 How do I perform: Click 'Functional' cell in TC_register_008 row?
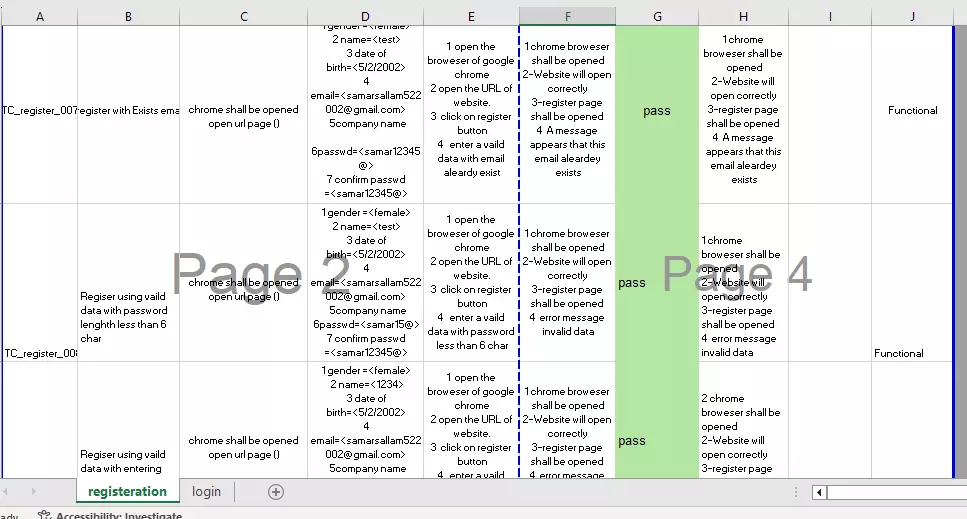click(911, 282)
